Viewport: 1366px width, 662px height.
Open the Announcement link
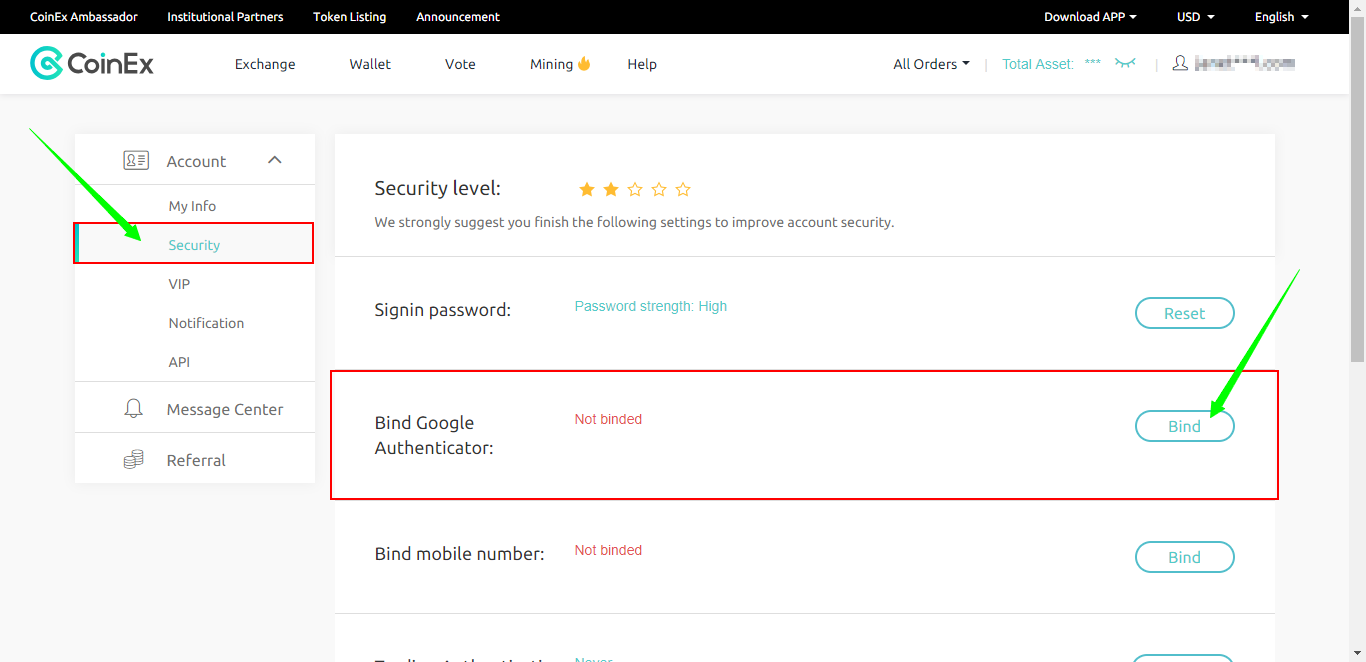tap(458, 17)
